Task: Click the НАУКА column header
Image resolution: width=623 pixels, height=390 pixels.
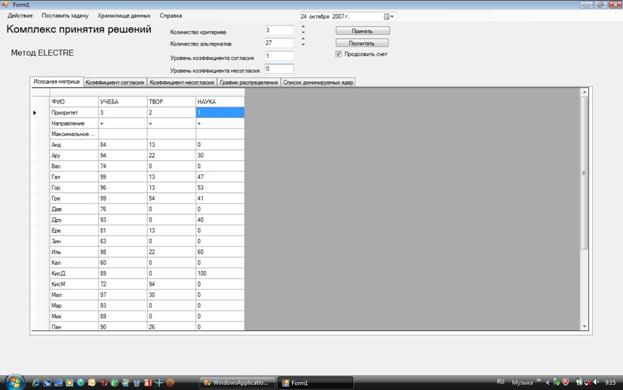Action: (220, 102)
